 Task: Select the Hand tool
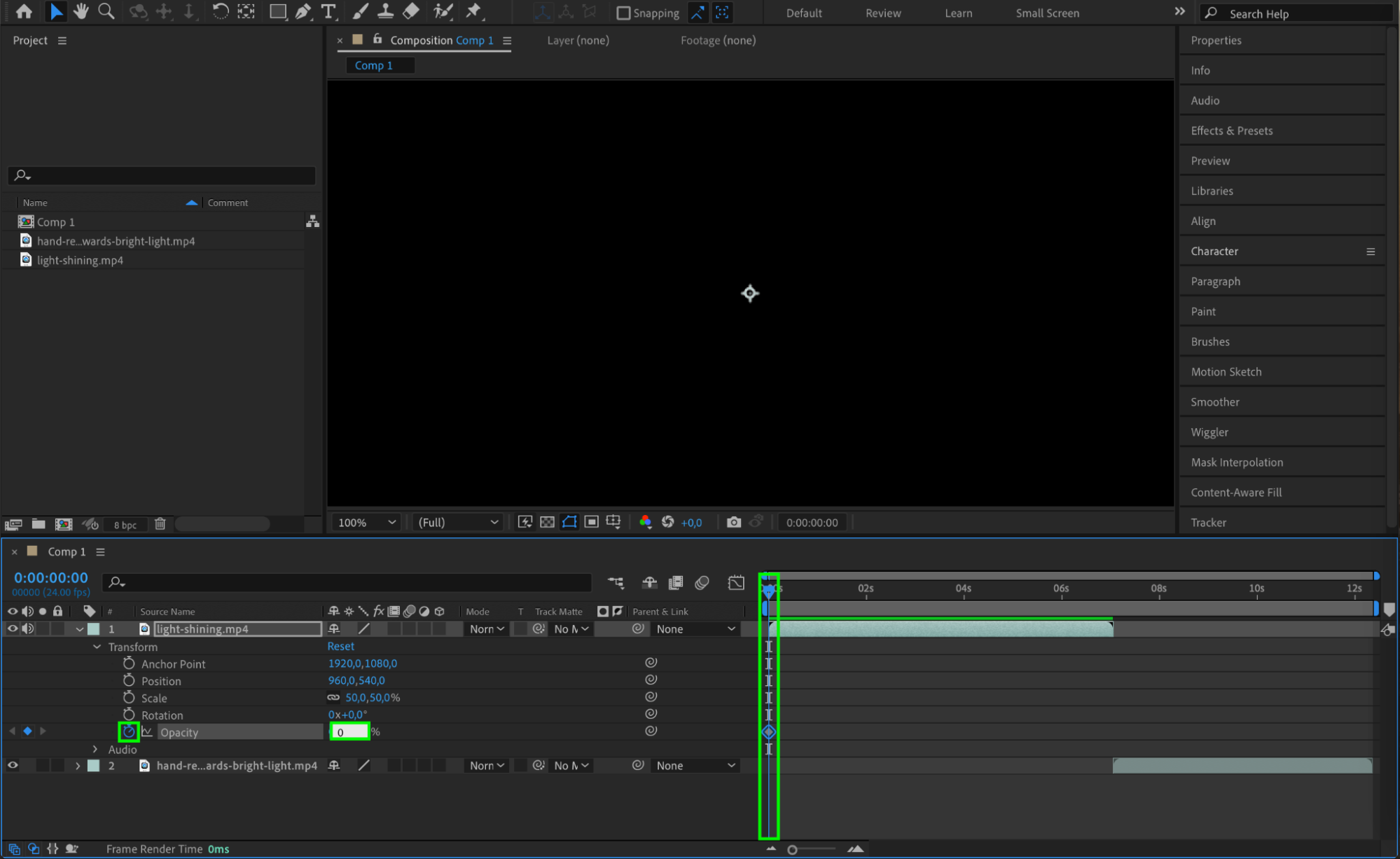coord(81,11)
